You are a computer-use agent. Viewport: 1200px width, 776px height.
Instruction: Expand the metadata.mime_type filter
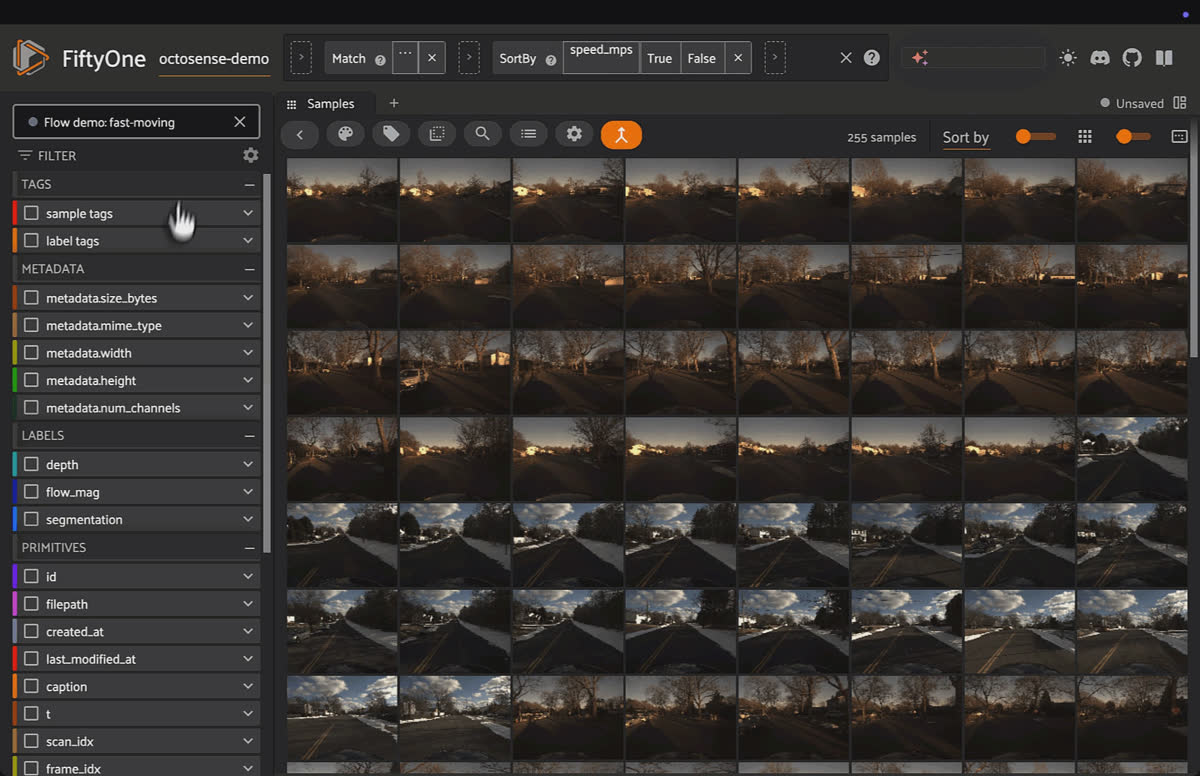point(248,325)
